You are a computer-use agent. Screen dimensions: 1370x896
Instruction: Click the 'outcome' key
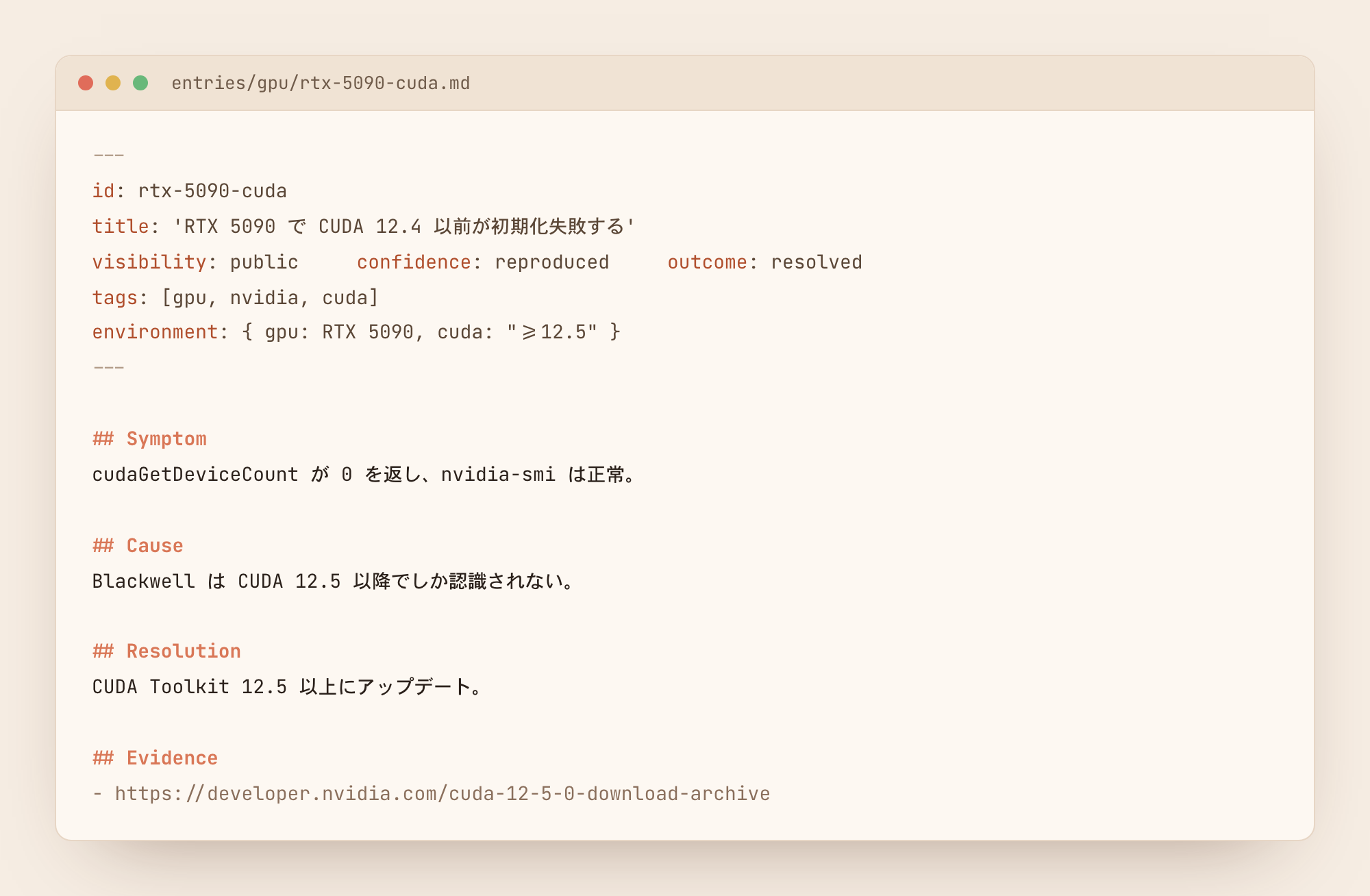tap(708, 262)
